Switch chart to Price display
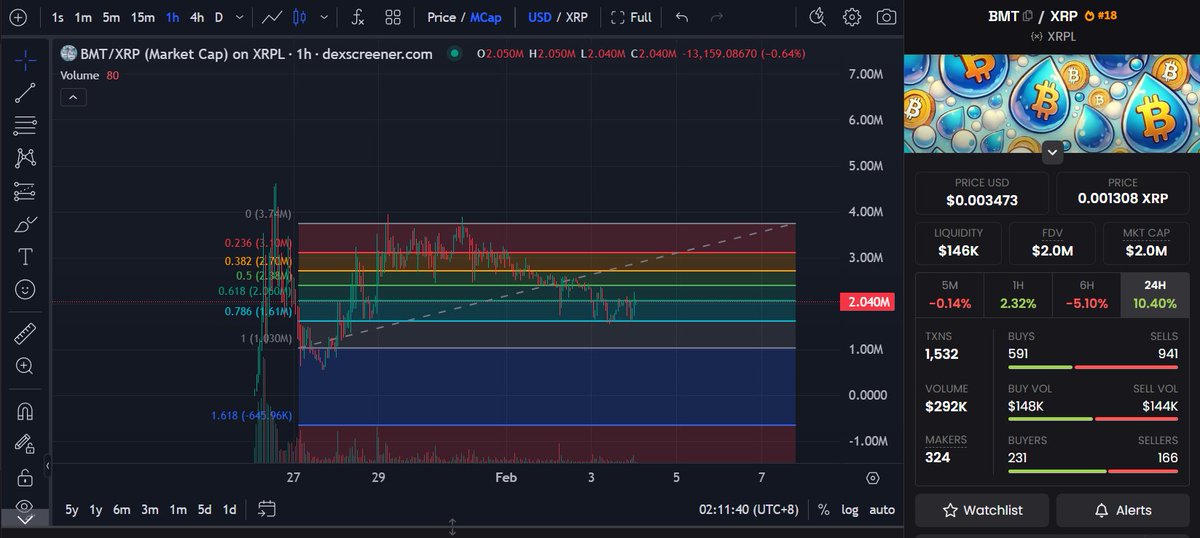This screenshot has height=538, width=1200. click(441, 17)
